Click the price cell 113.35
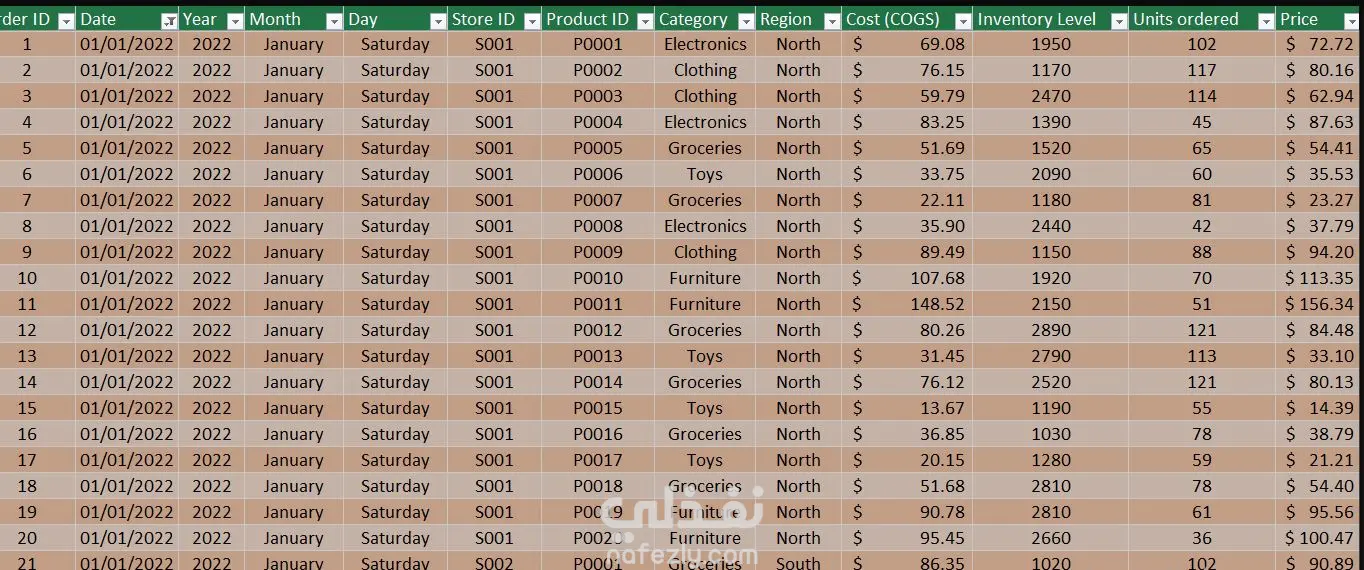Viewport: 1364px width, 570px height. 1320,278
